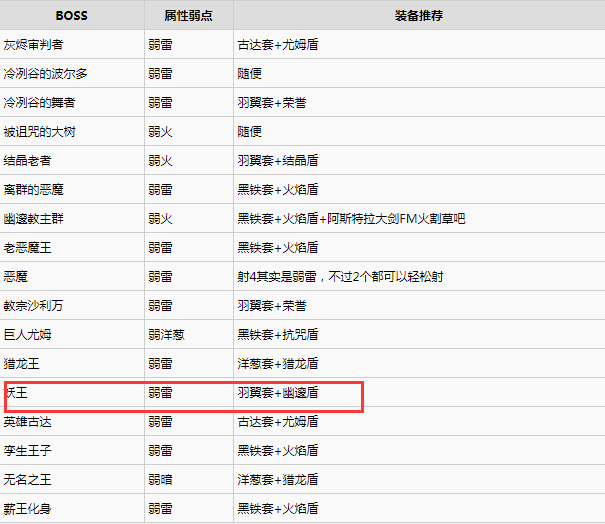605x524 pixels.
Task: Click 洋葱套+猎龙盾 in the 猎龙王 row
Action: (278, 363)
